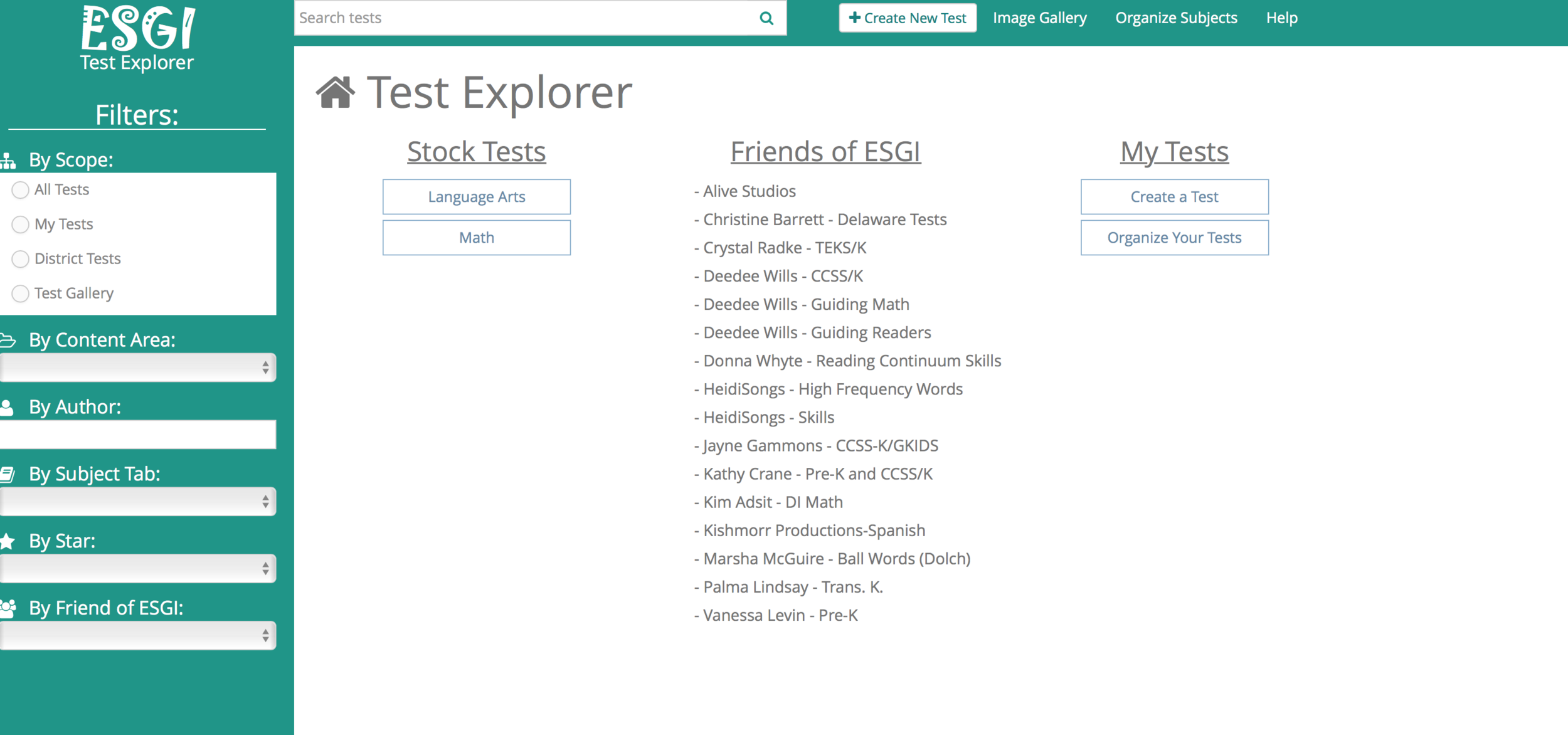Screen dimensions: 1568x735
Task: Click the By Scope hierarchy icon
Action: coord(8,161)
